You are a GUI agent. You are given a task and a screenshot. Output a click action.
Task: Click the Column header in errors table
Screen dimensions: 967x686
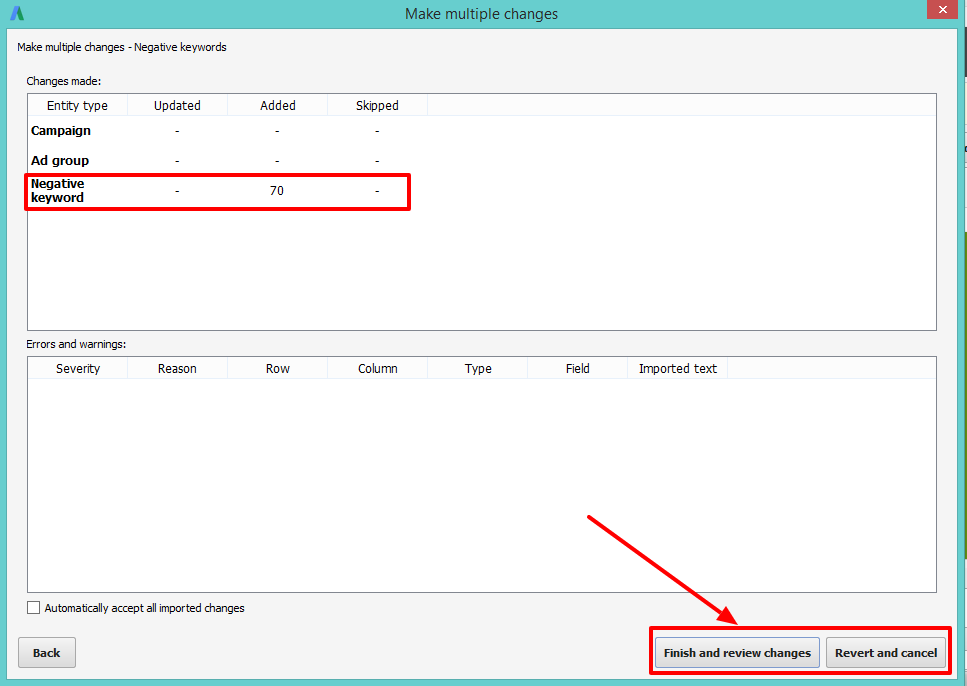377,368
